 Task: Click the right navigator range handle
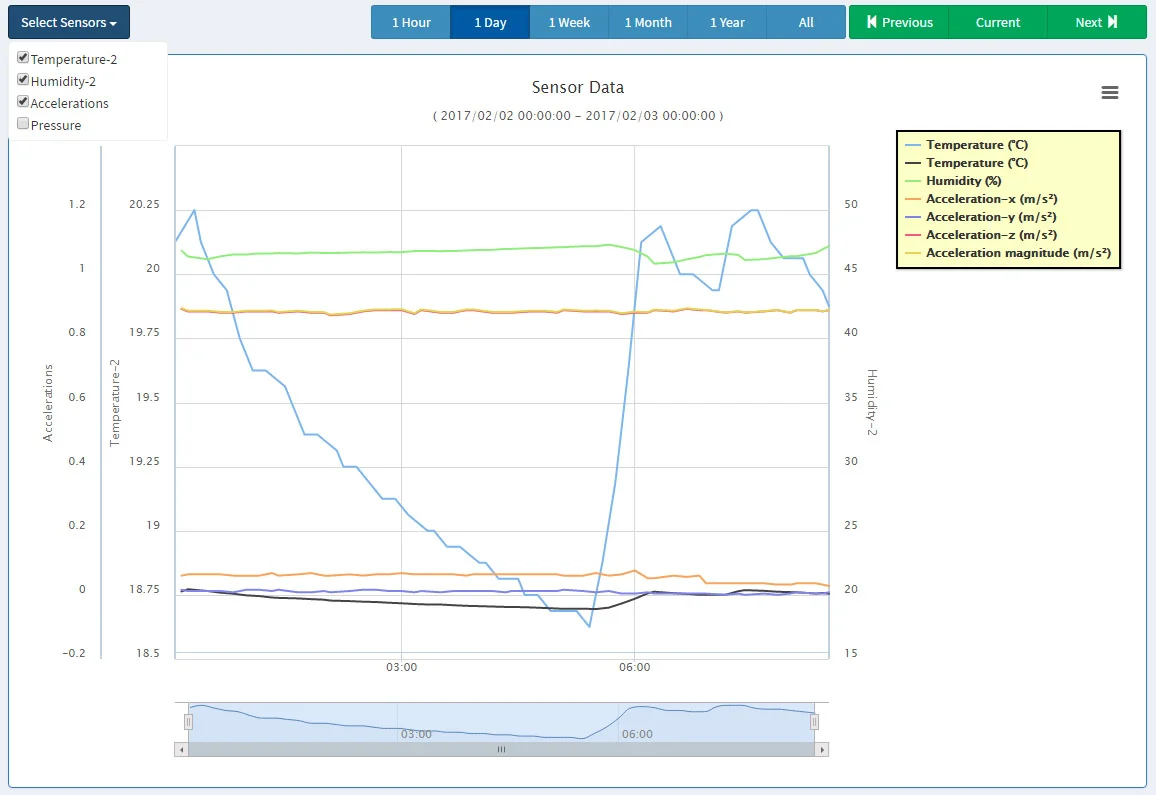pos(814,722)
